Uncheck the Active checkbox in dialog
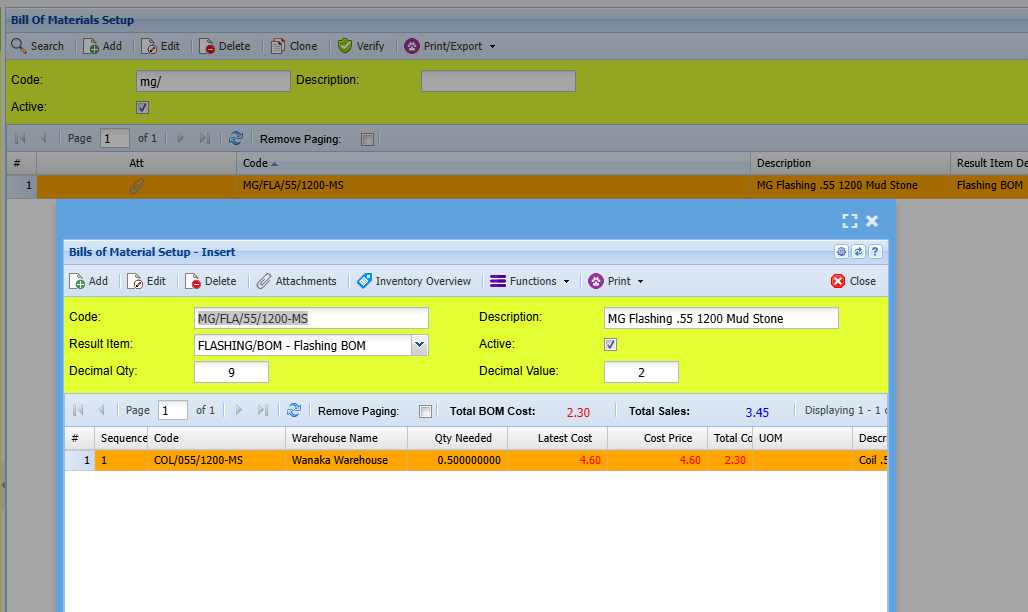This screenshot has height=612, width=1028. (x=611, y=344)
